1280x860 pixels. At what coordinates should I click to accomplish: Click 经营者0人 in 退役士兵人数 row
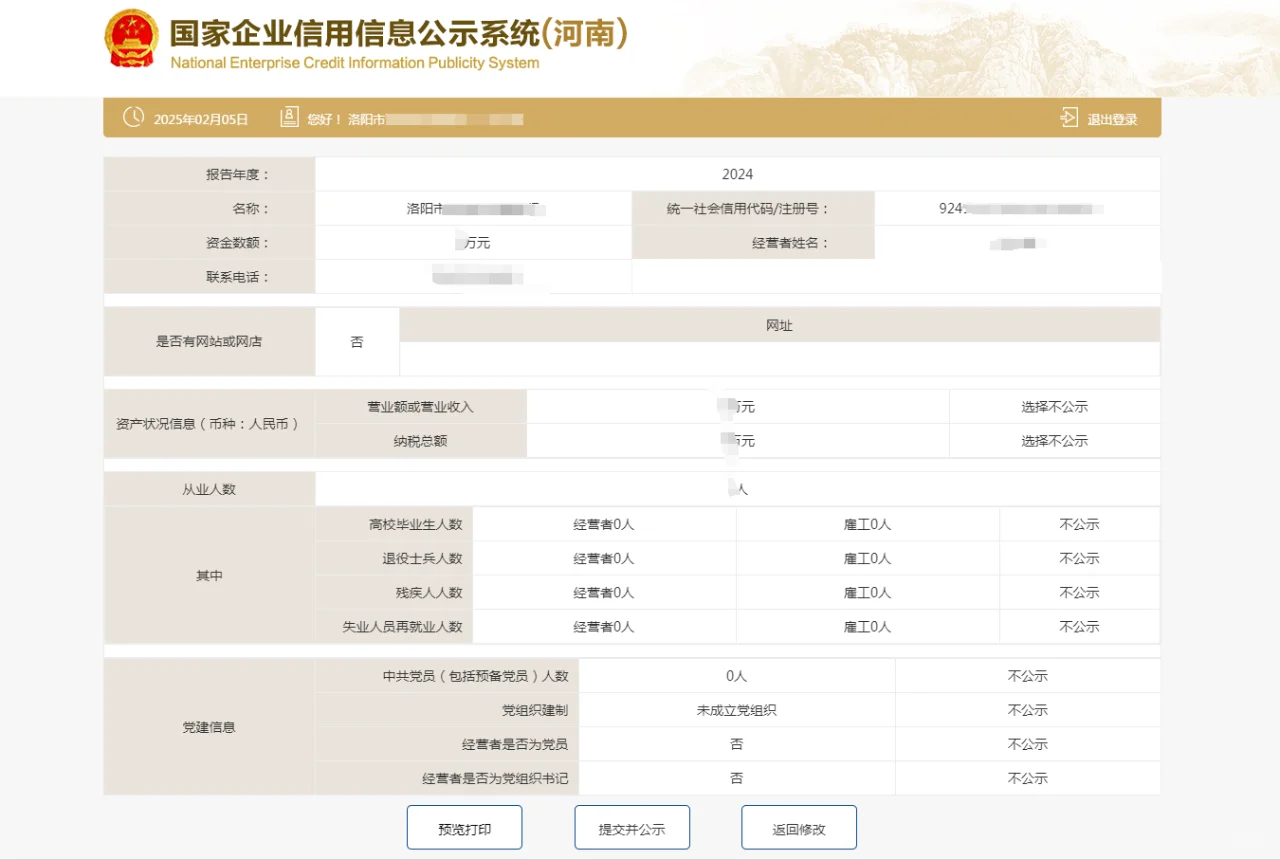(x=604, y=558)
